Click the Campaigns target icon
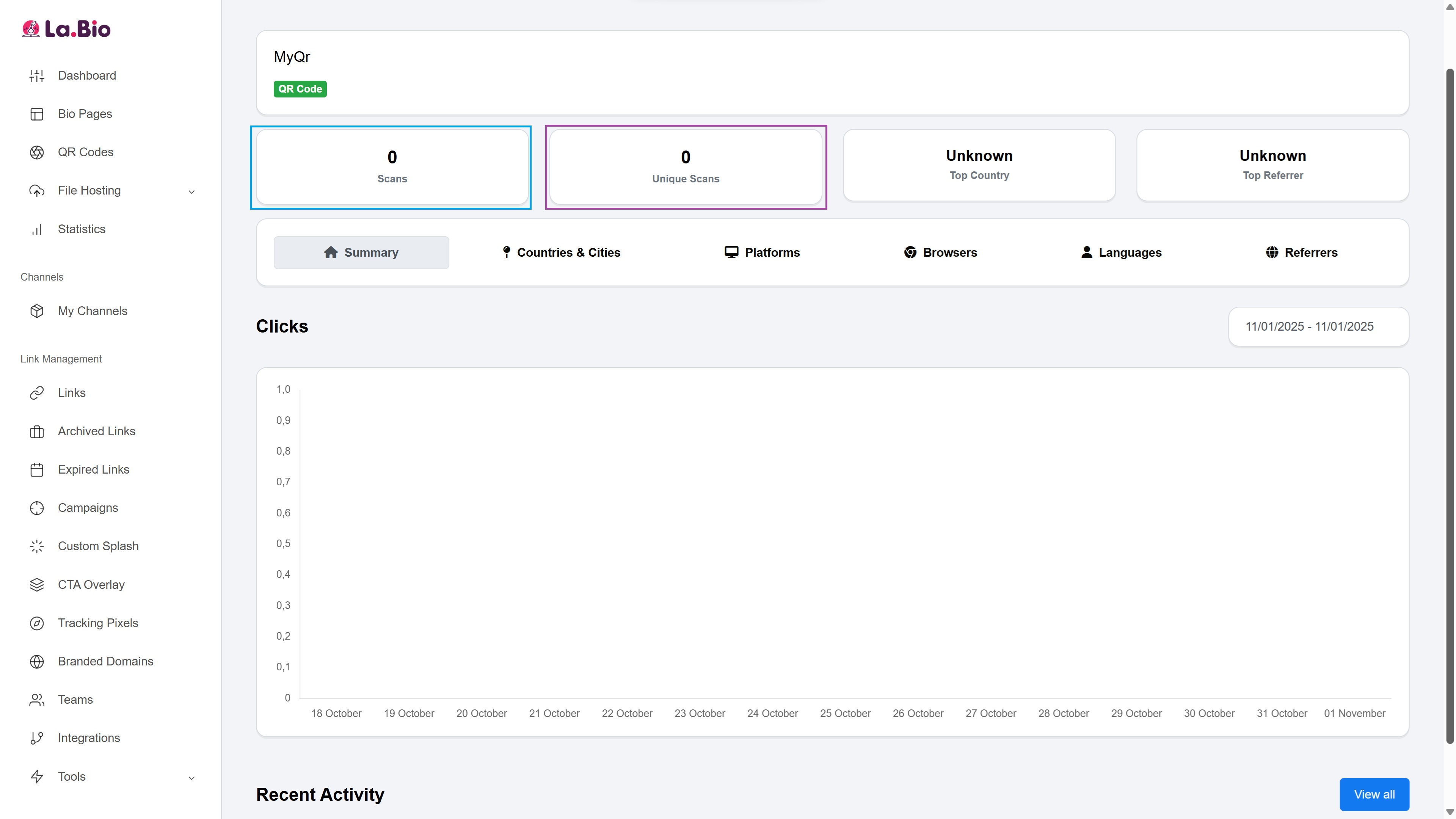Viewport: 1456px width, 819px height. [37, 508]
